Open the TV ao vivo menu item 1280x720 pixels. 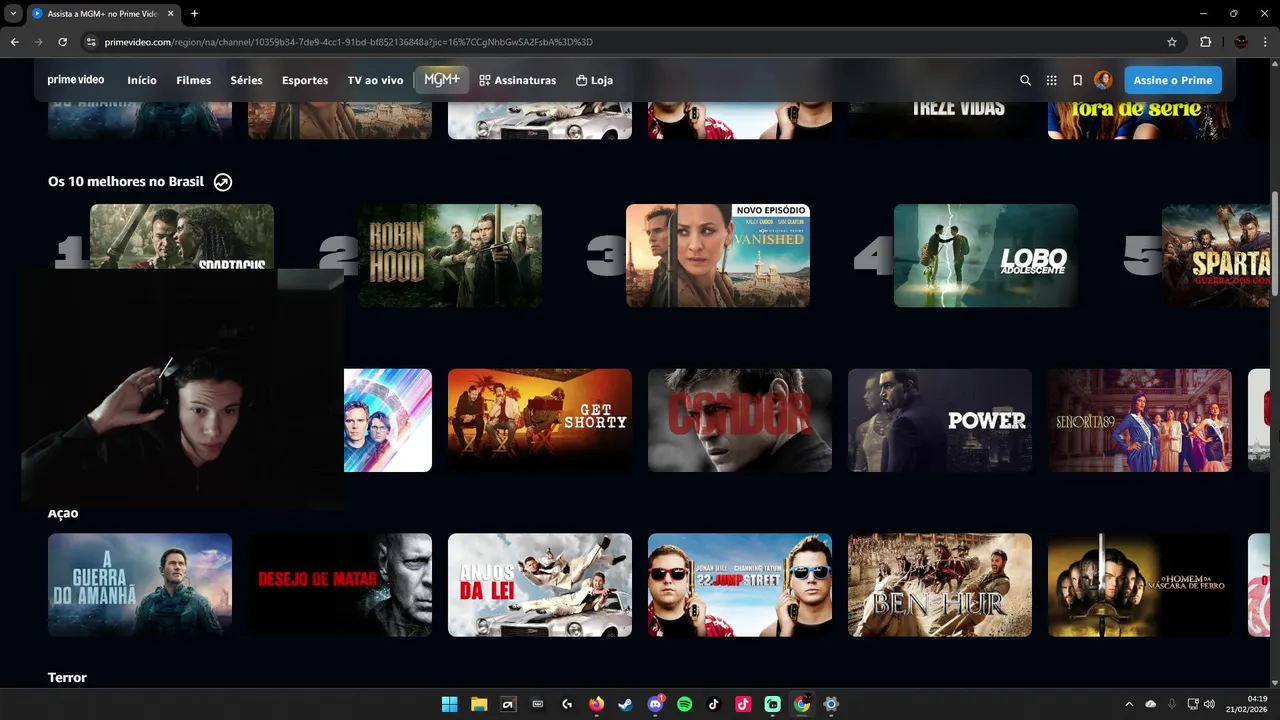(375, 80)
